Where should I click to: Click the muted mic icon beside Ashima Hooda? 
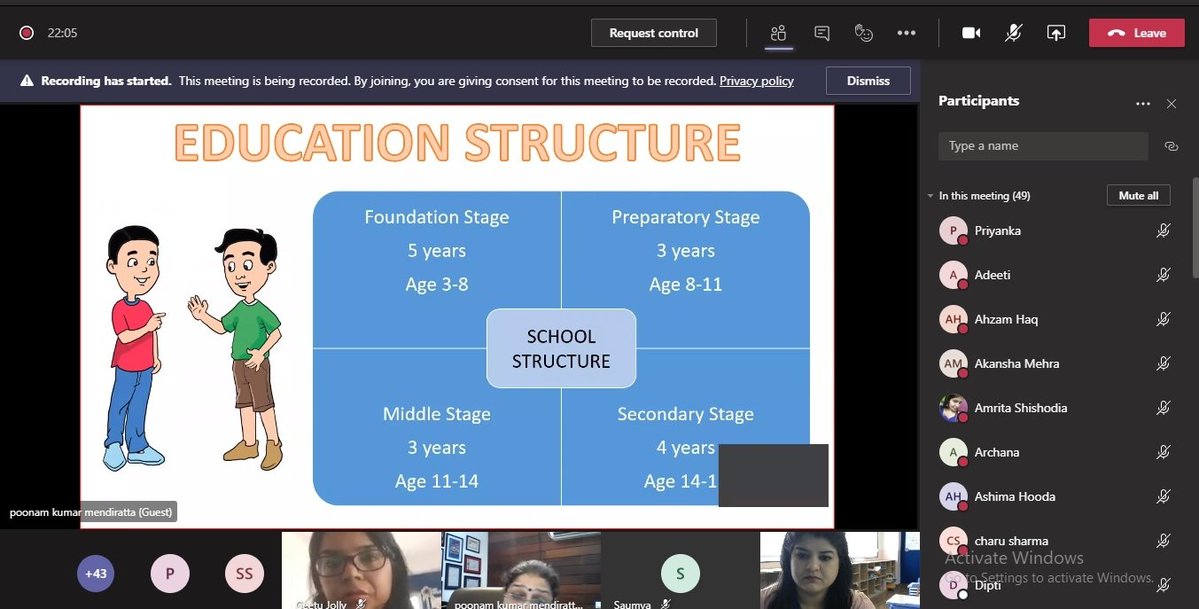pos(1163,497)
